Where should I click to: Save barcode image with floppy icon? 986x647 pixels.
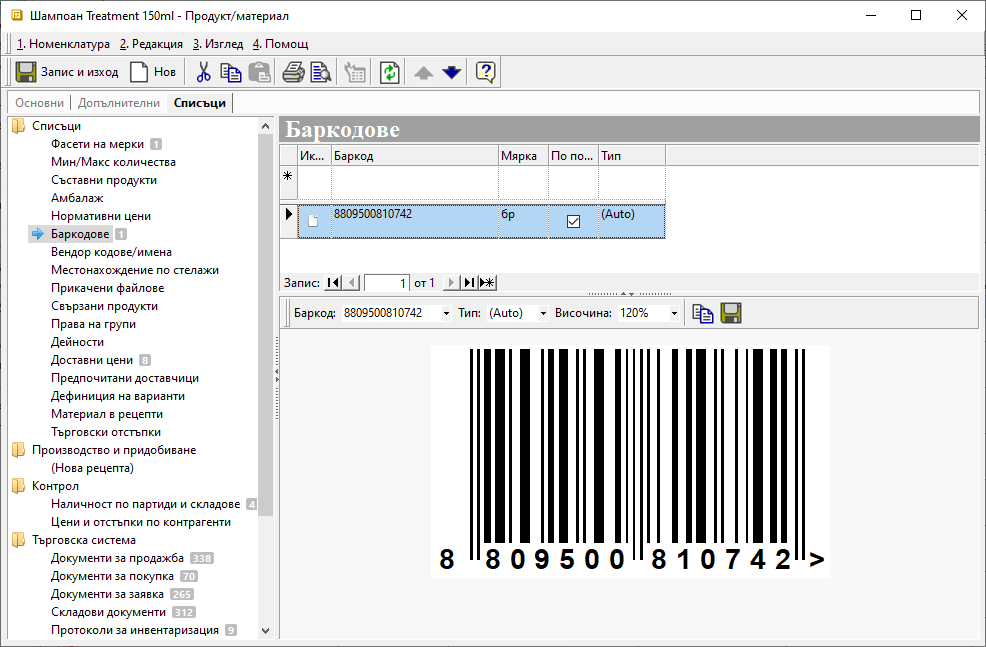pyautogui.click(x=731, y=313)
